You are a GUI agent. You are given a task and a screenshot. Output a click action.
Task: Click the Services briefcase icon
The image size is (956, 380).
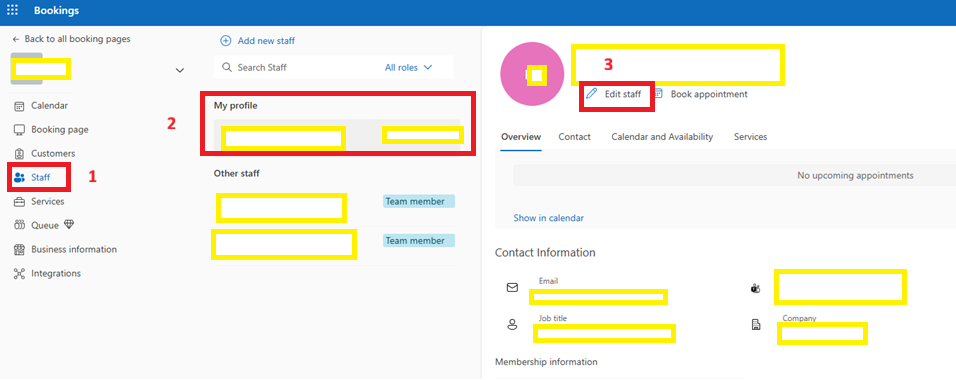tap(19, 202)
